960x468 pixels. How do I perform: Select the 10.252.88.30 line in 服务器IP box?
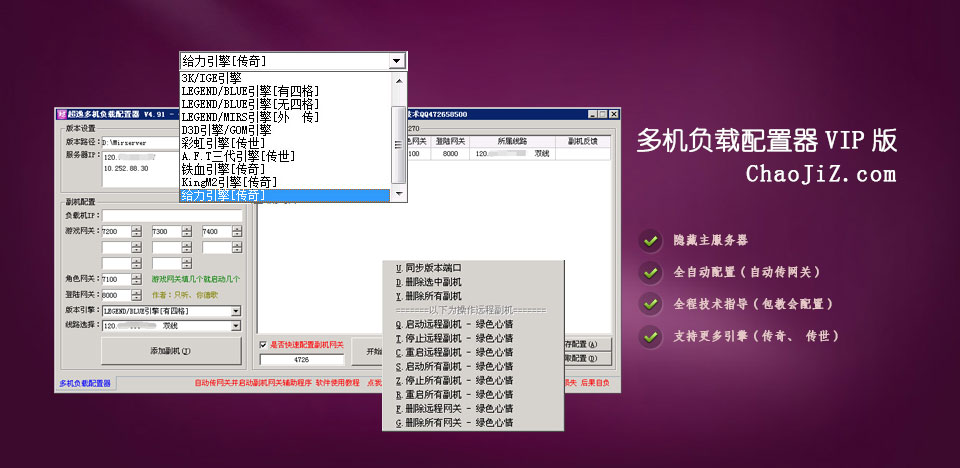pyautogui.click(x=126, y=168)
